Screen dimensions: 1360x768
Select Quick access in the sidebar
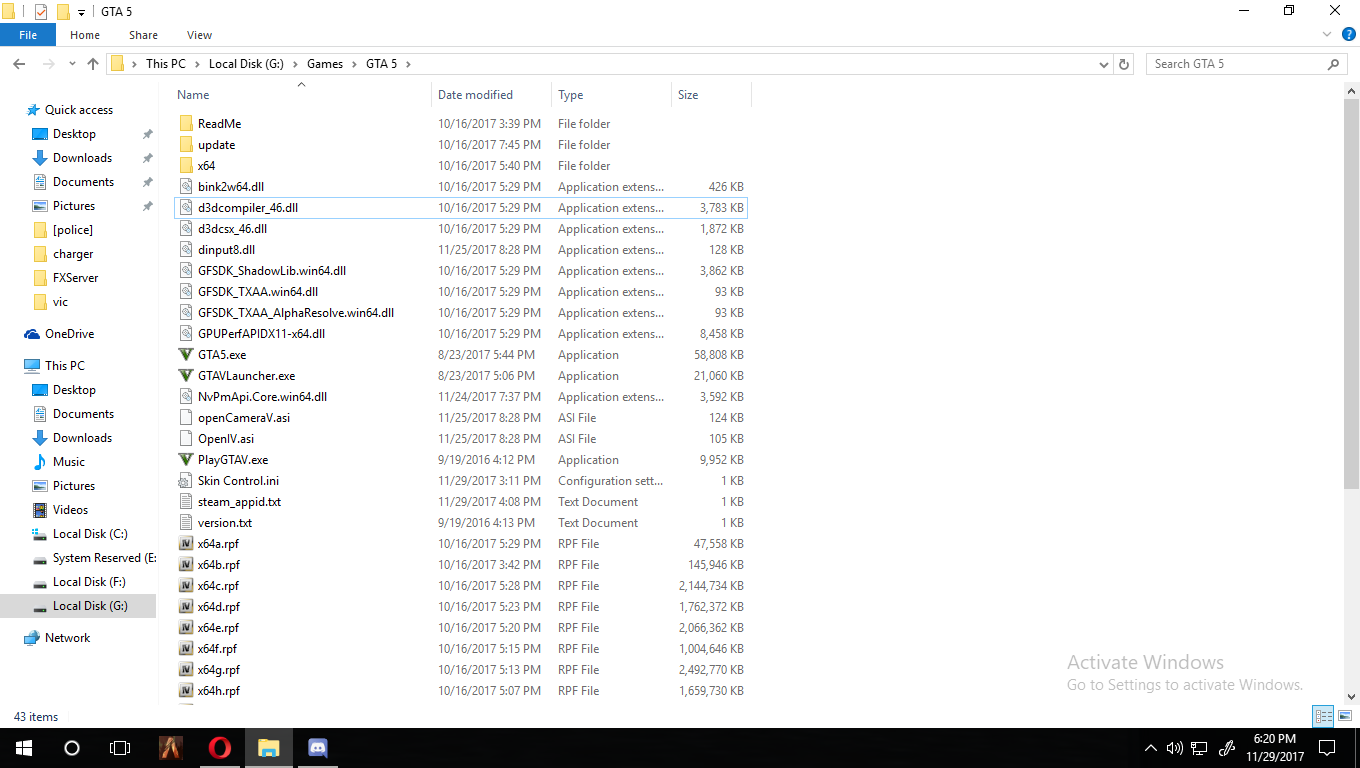[x=78, y=110]
